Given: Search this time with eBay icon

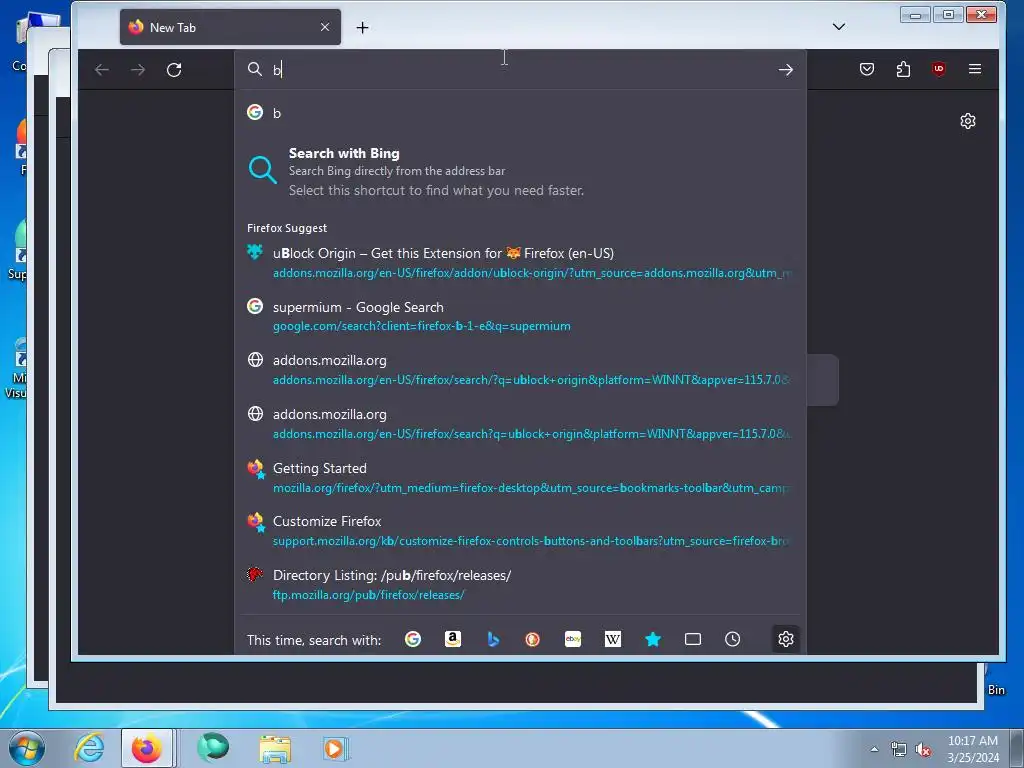Looking at the screenshot, I should point(573,639).
